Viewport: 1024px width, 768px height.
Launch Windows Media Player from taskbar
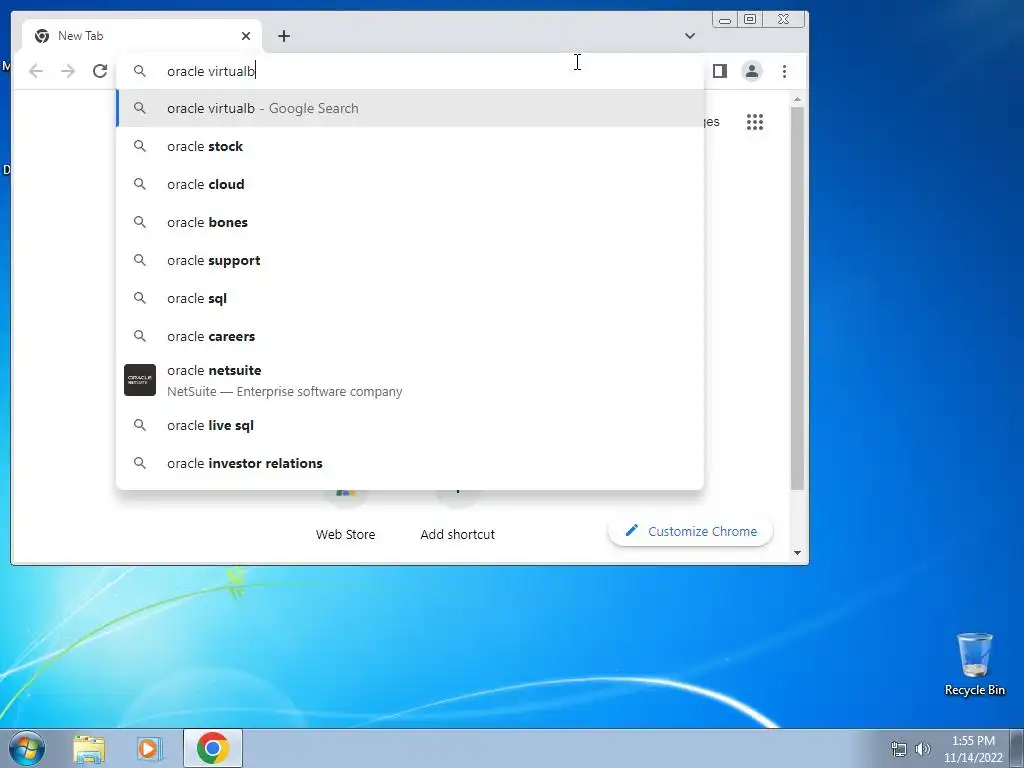click(149, 749)
